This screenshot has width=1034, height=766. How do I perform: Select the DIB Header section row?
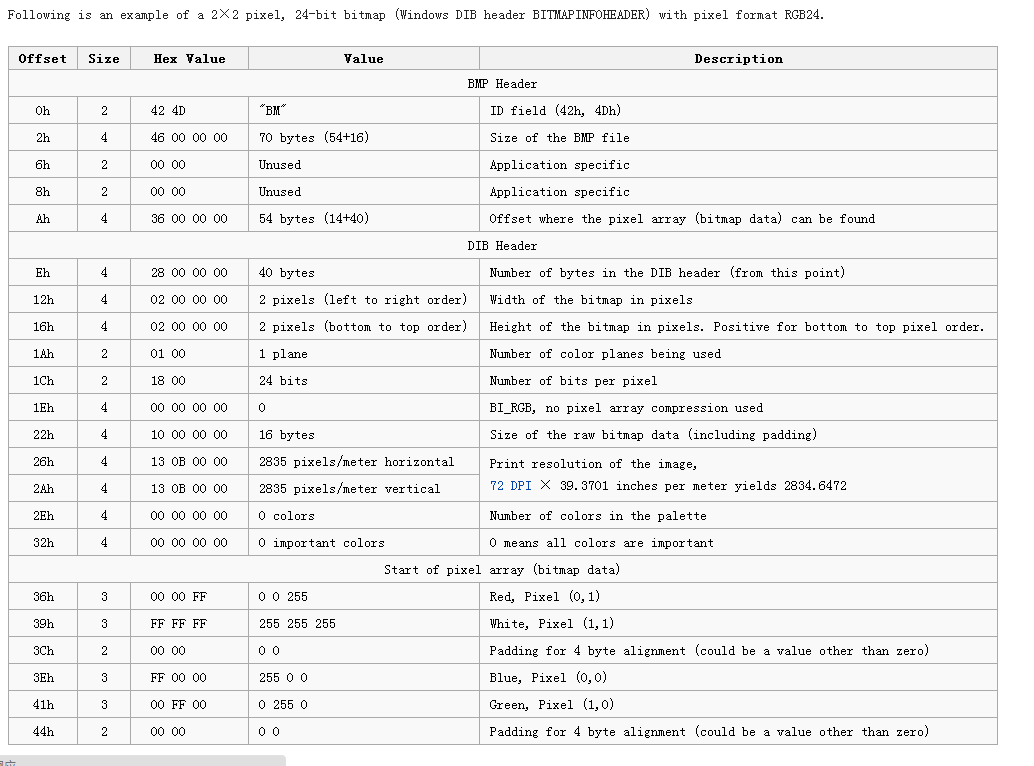(502, 246)
